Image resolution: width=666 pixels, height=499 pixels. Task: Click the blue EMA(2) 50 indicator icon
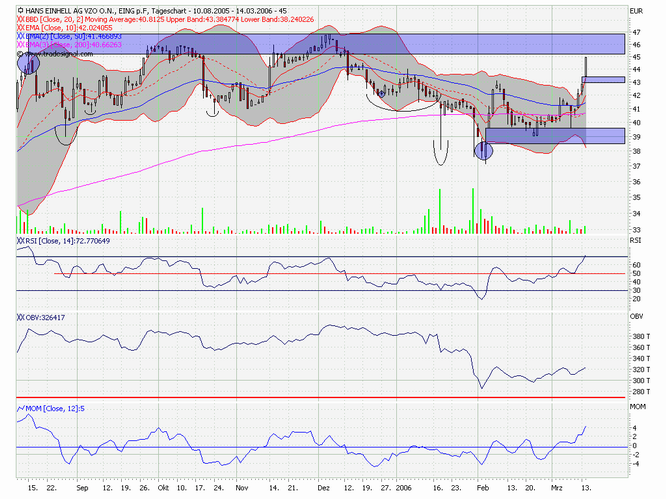[x=22, y=37]
